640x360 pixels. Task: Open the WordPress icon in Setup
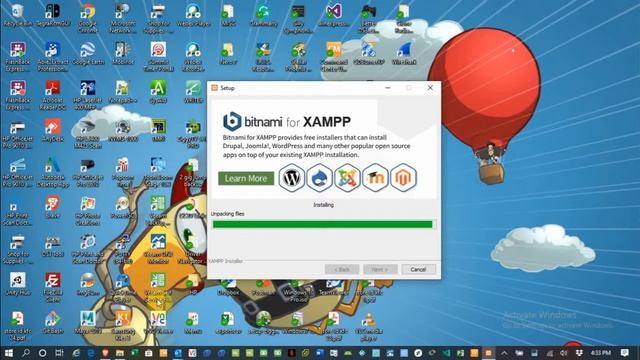pos(292,178)
